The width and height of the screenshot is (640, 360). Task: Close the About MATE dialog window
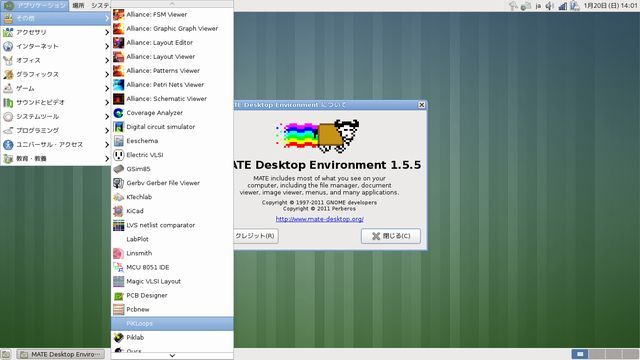[422, 105]
